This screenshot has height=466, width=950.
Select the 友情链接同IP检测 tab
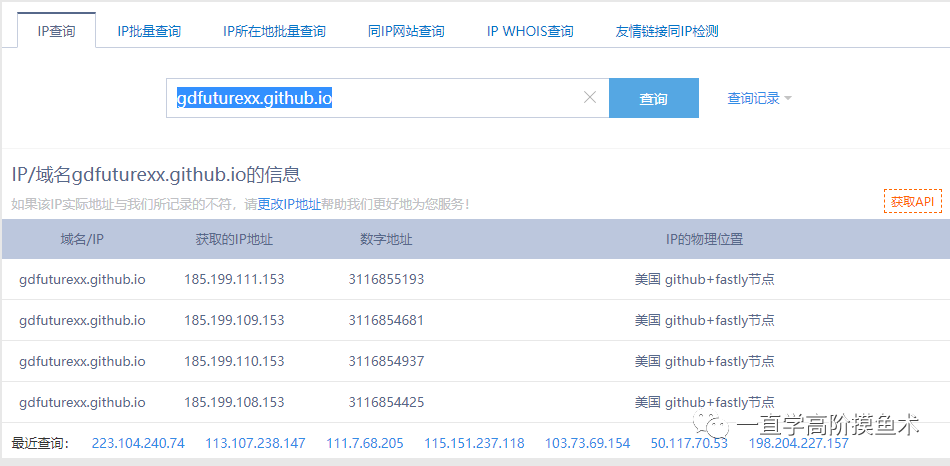point(667,32)
